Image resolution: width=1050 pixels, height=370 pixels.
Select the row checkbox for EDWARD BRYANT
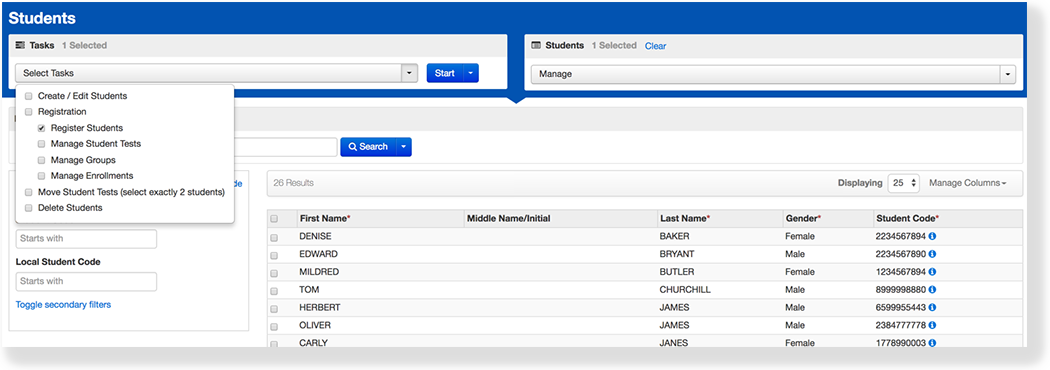(x=274, y=255)
